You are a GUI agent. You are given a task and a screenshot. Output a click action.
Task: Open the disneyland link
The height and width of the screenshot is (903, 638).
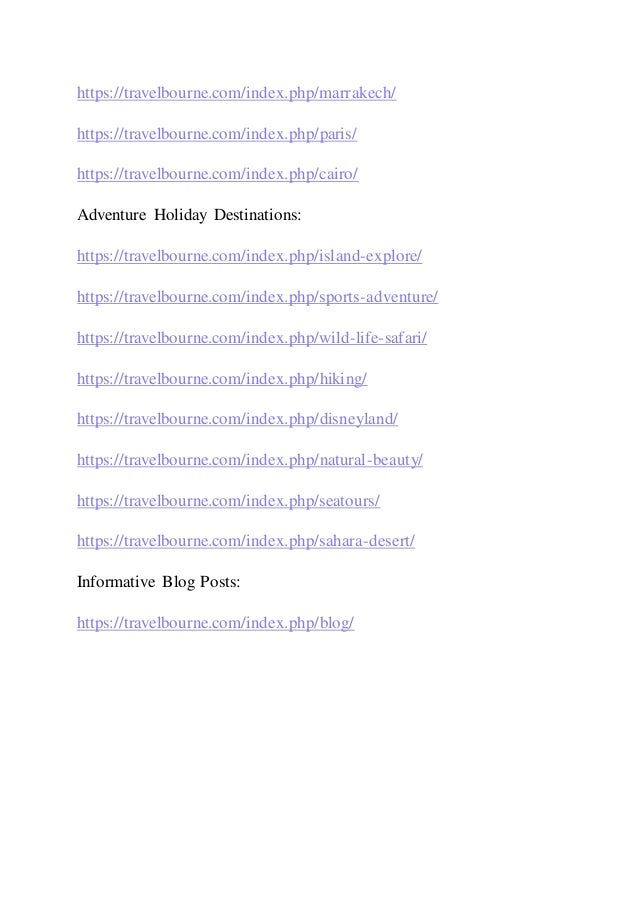(x=237, y=419)
